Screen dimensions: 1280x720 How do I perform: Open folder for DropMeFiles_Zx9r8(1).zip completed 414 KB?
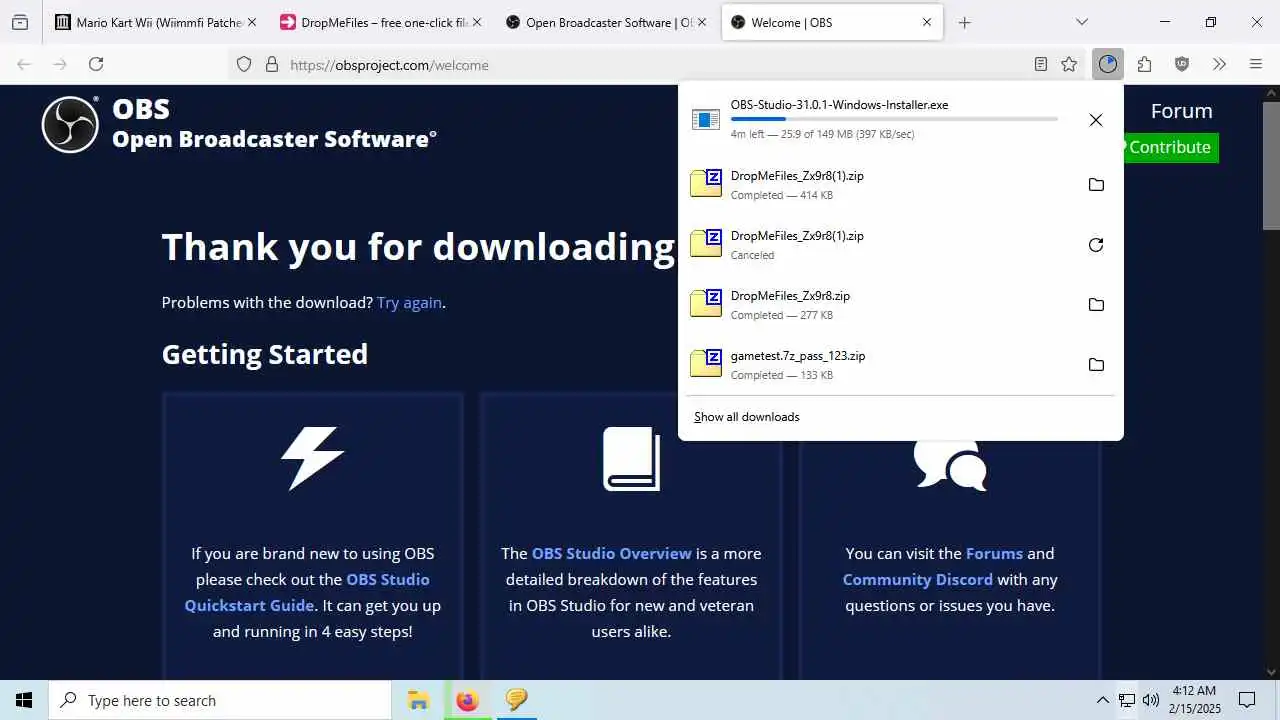[1096, 185]
